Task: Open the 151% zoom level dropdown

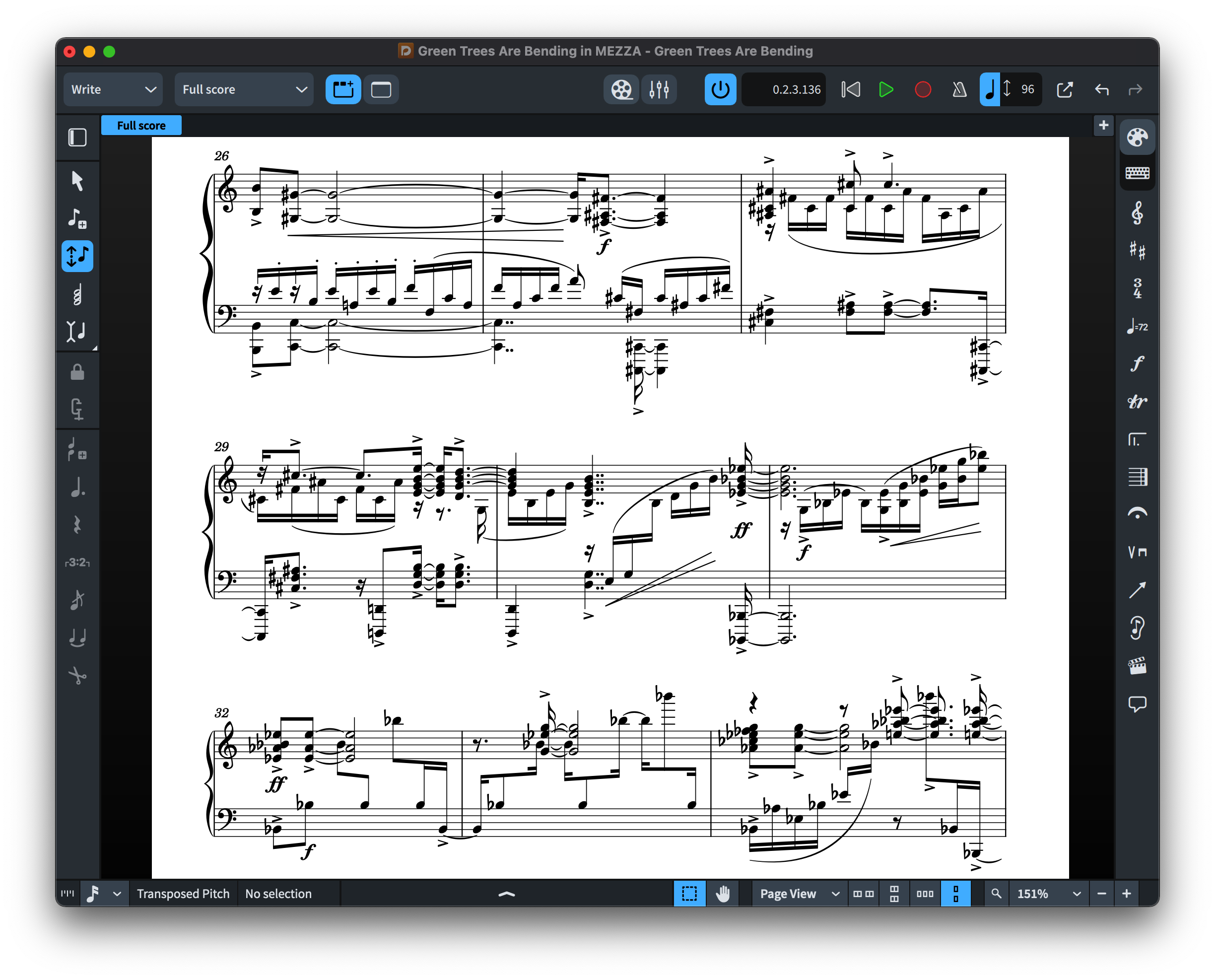Action: pyautogui.click(x=1049, y=894)
